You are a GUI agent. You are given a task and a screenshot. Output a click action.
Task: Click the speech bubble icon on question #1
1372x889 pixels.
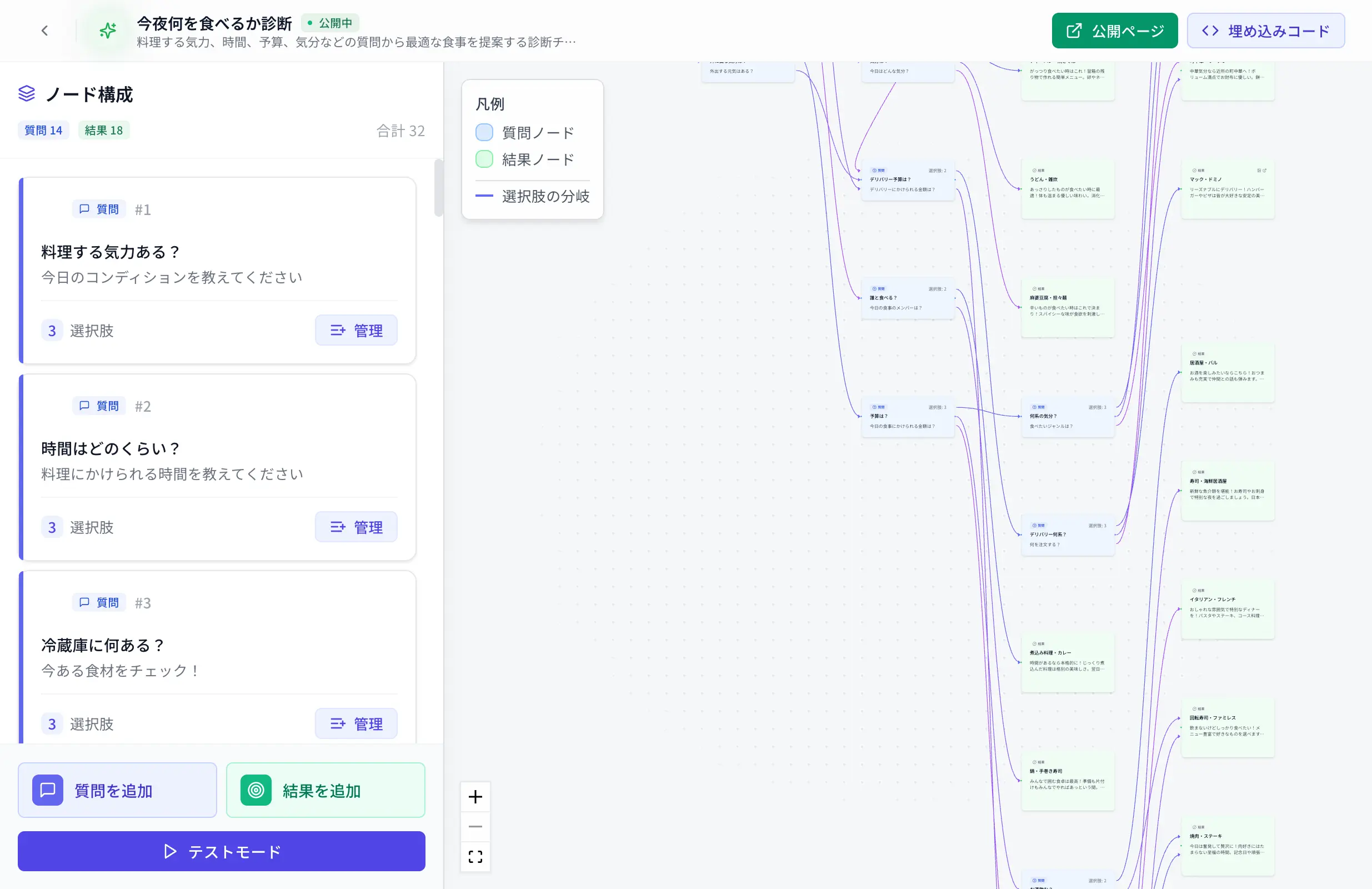coord(84,209)
